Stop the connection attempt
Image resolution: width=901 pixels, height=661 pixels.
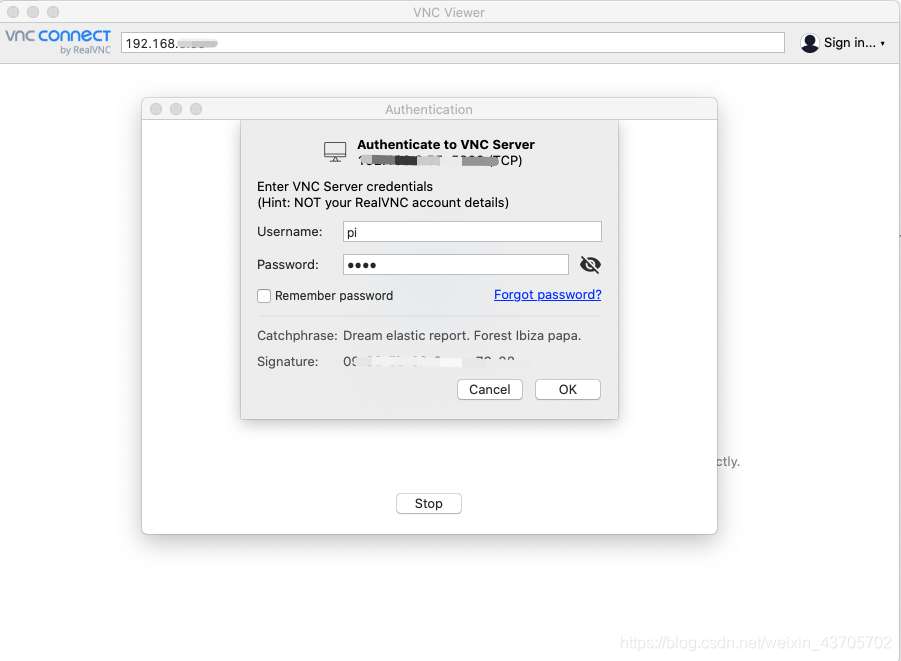[x=429, y=504]
